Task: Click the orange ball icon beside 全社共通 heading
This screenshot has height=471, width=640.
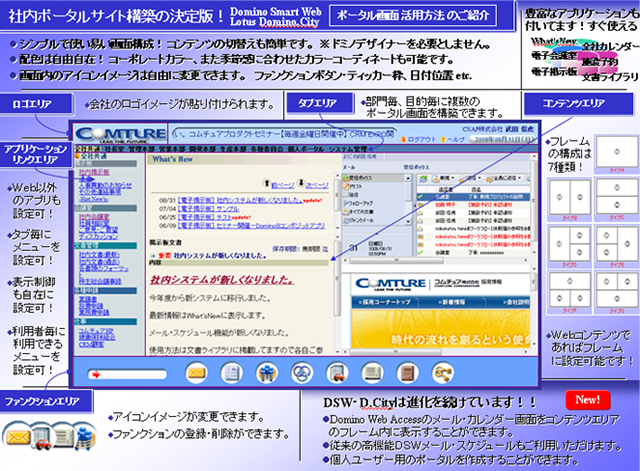Action: (77, 156)
